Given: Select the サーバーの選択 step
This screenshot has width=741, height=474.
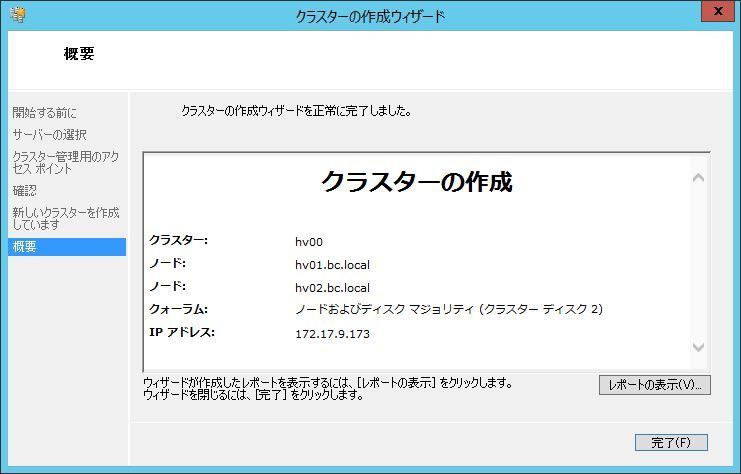Looking at the screenshot, I should pyautogui.click(x=50, y=135).
